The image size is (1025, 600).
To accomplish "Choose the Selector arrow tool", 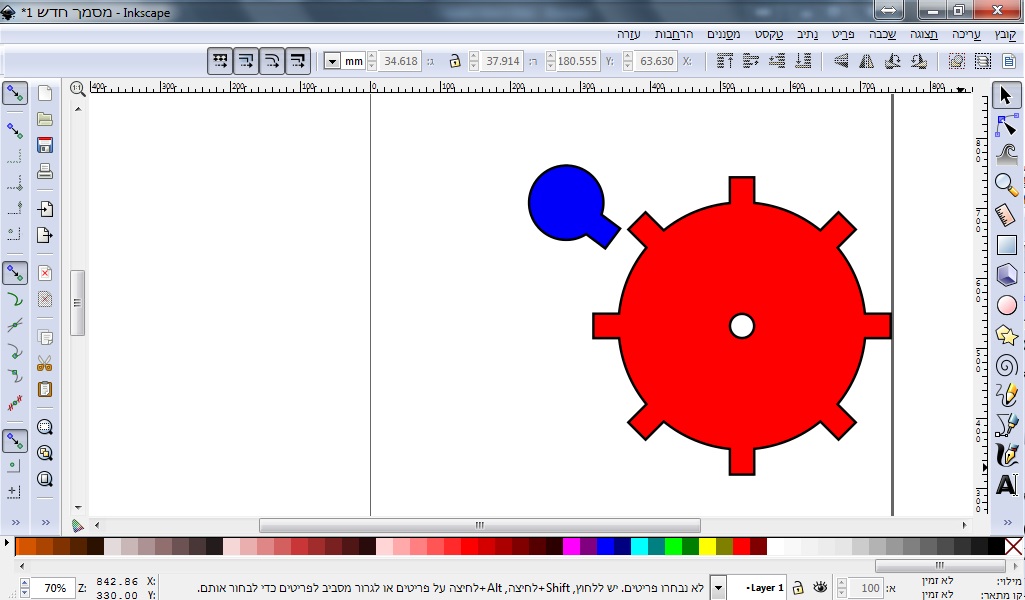I will (x=1006, y=95).
